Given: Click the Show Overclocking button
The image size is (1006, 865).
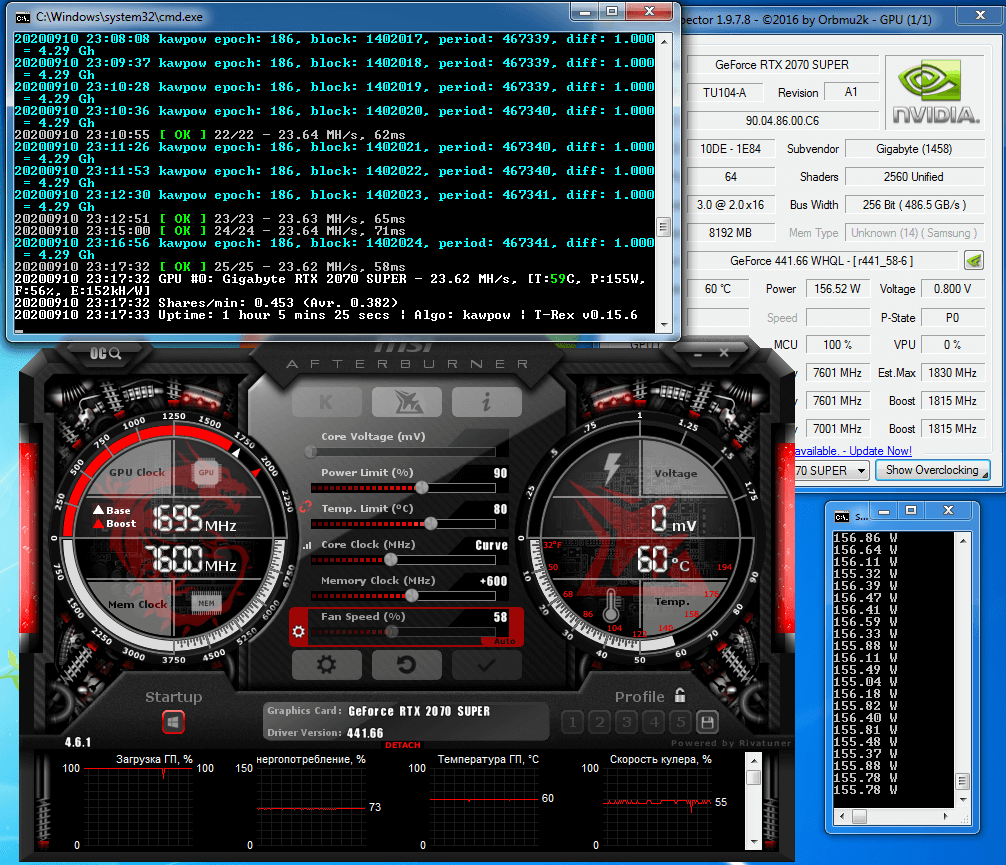Looking at the screenshot, I should click(x=931, y=470).
